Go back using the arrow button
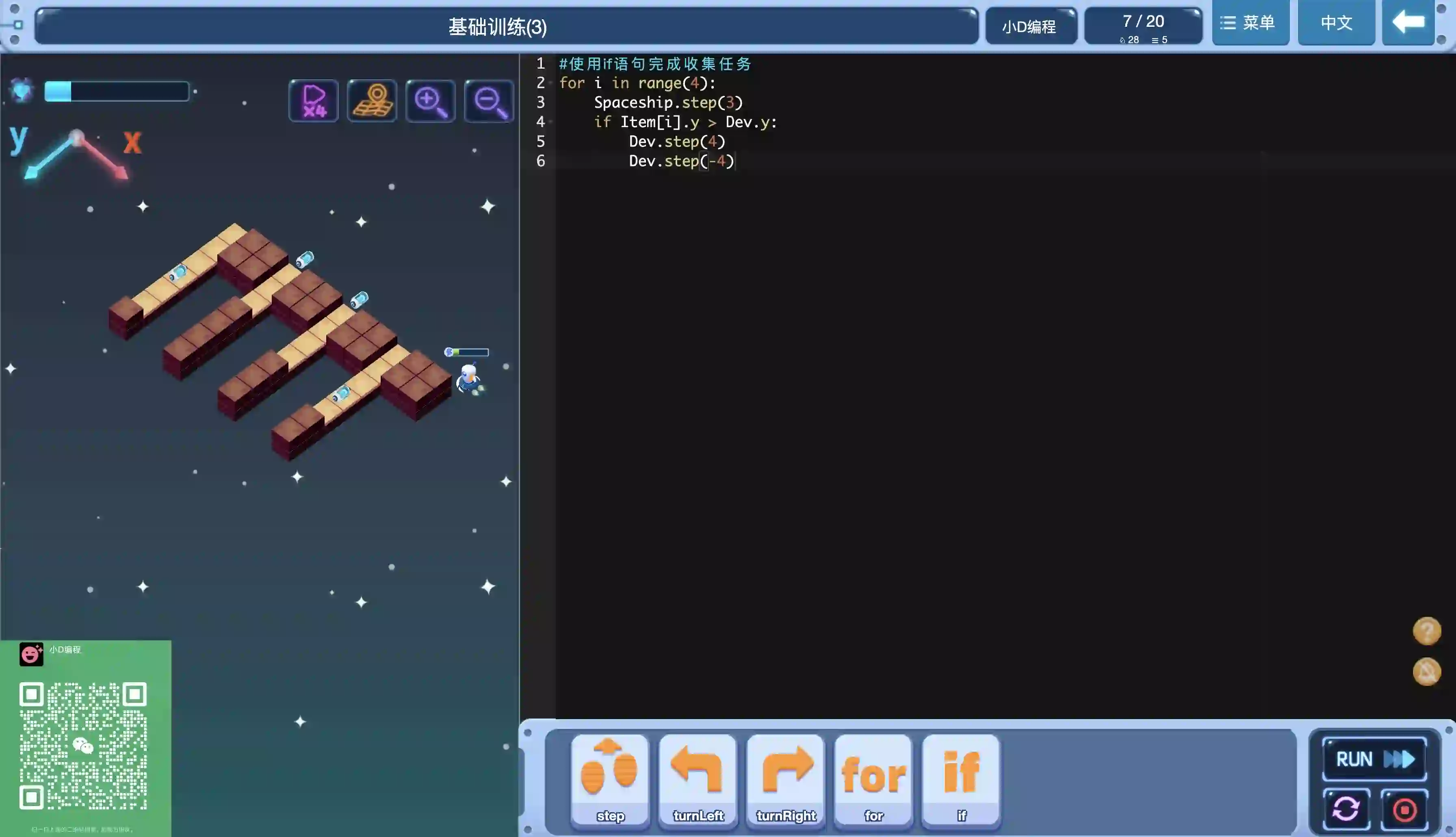The width and height of the screenshot is (1456, 837). (x=1408, y=22)
